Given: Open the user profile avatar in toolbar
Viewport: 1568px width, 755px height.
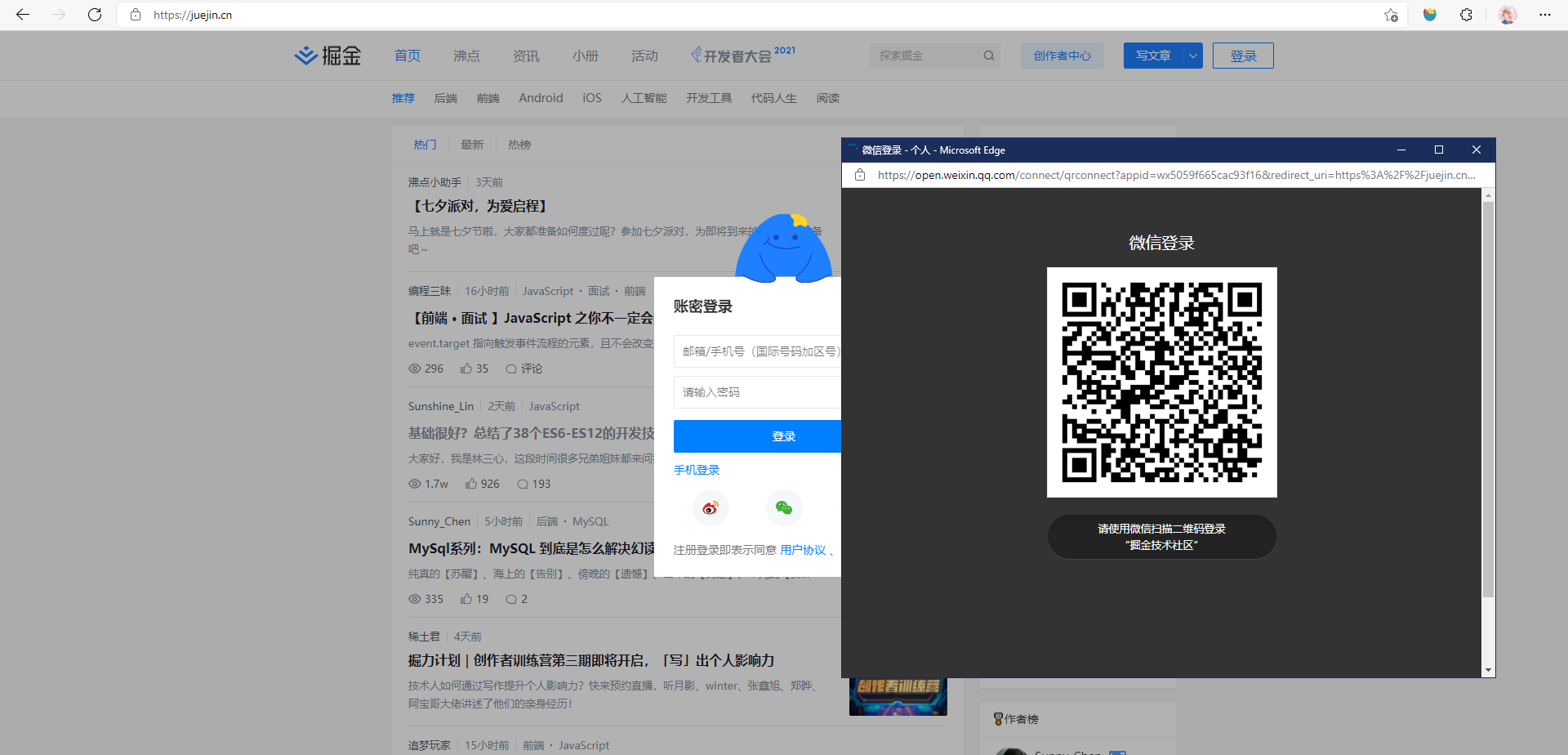Looking at the screenshot, I should [1508, 15].
